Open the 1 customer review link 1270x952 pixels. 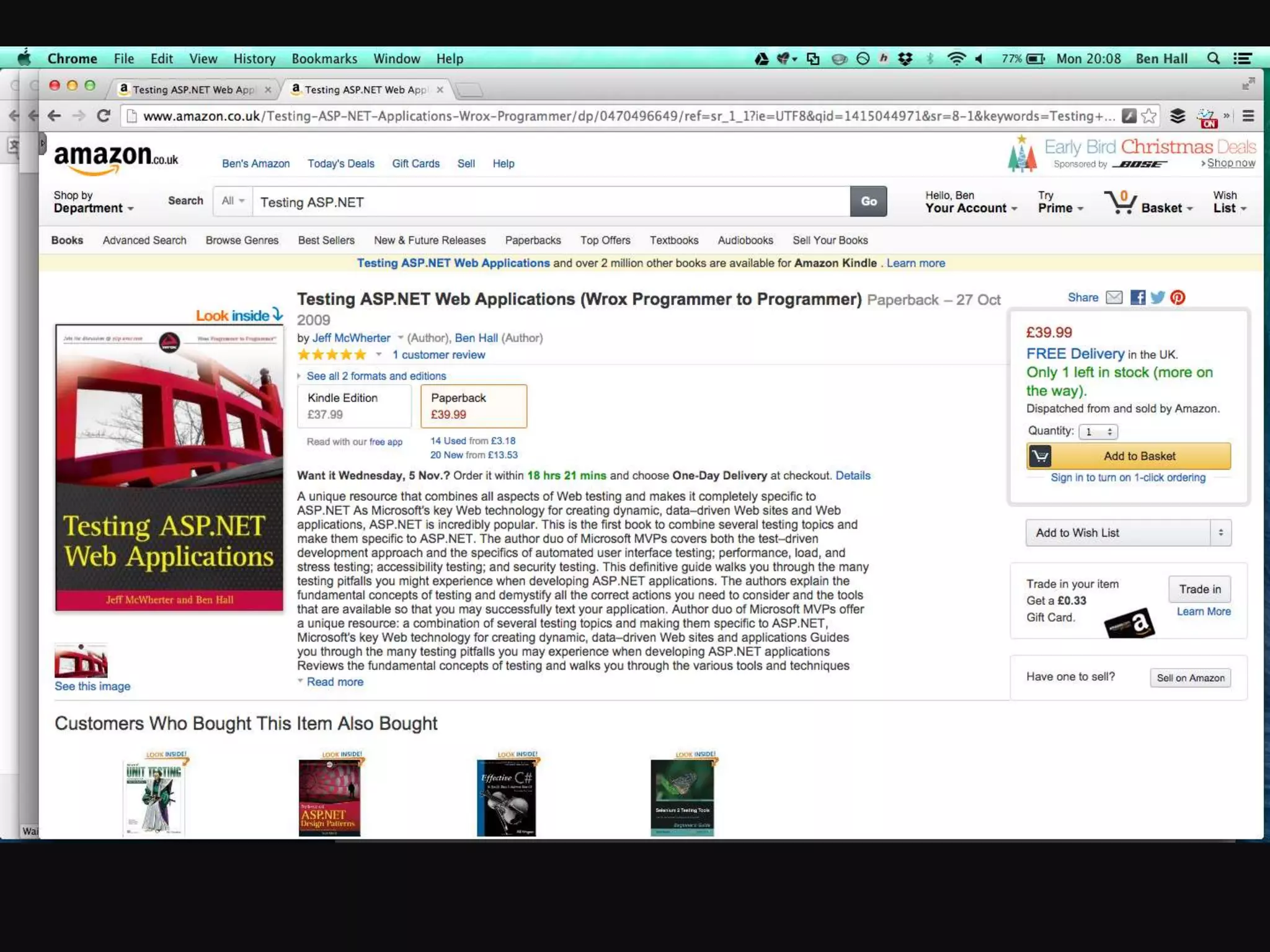[438, 355]
